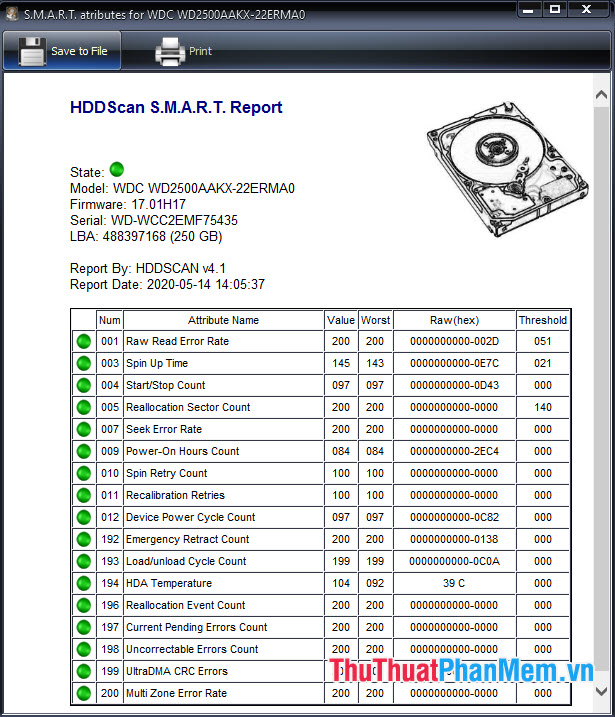The height and width of the screenshot is (717, 615).
Task: Click the 39 C temperature value
Action: pos(454,583)
